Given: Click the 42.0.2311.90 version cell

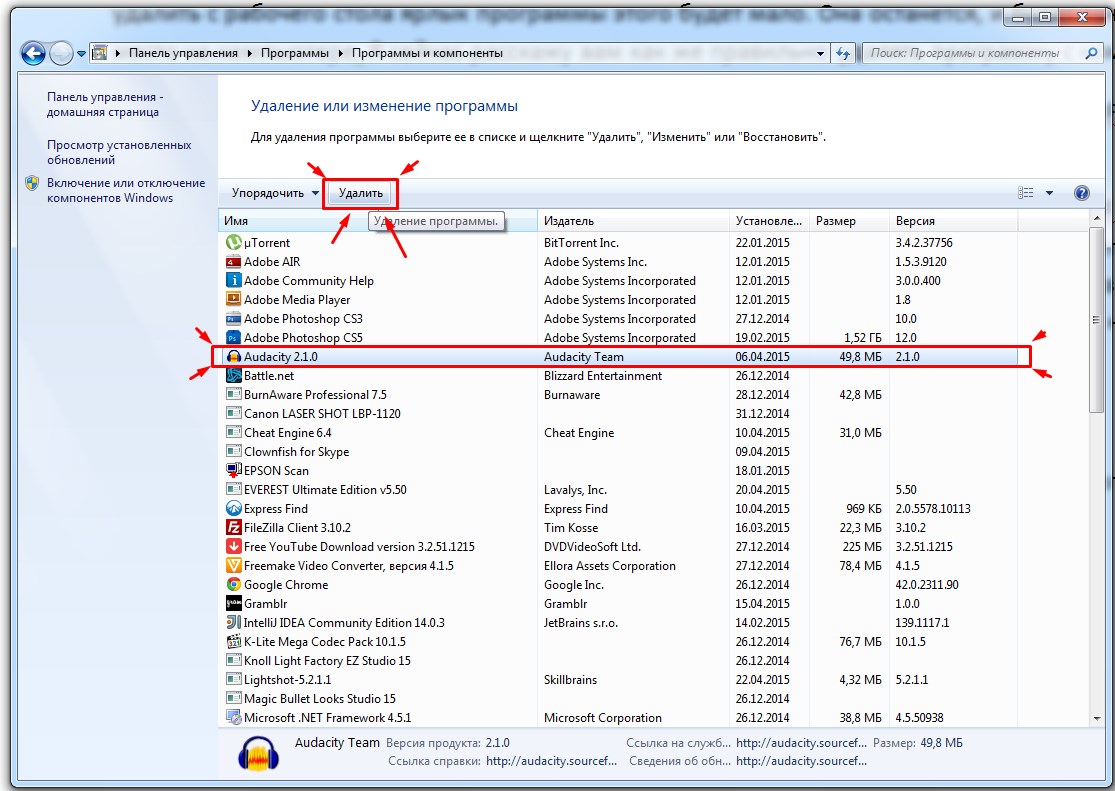Looking at the screenshot, I should 927,585.
